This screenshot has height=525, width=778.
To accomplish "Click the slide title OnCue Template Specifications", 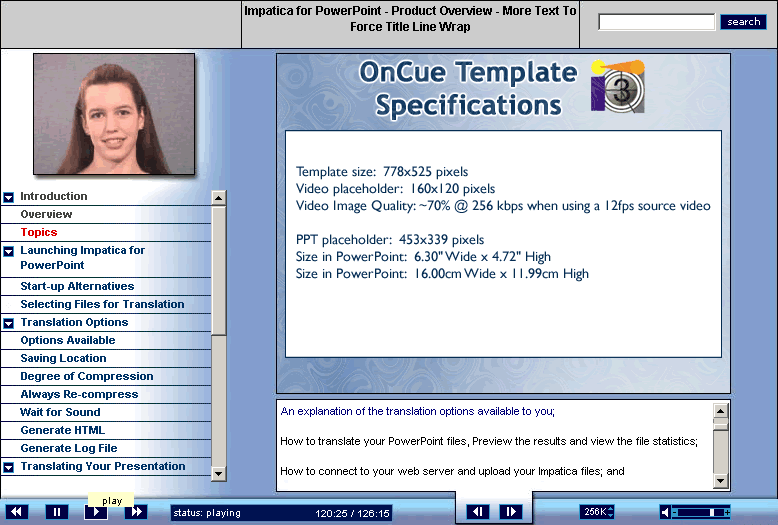I will [468, 88].
